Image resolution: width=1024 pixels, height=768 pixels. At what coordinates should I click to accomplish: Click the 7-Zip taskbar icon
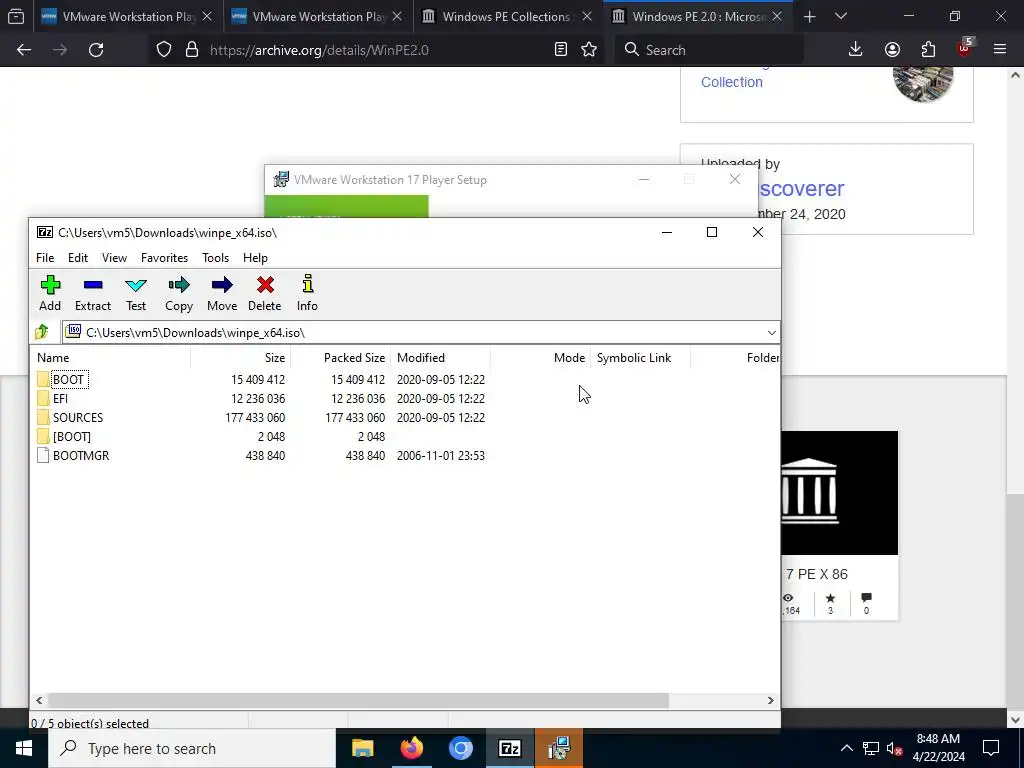pos(509,748)
